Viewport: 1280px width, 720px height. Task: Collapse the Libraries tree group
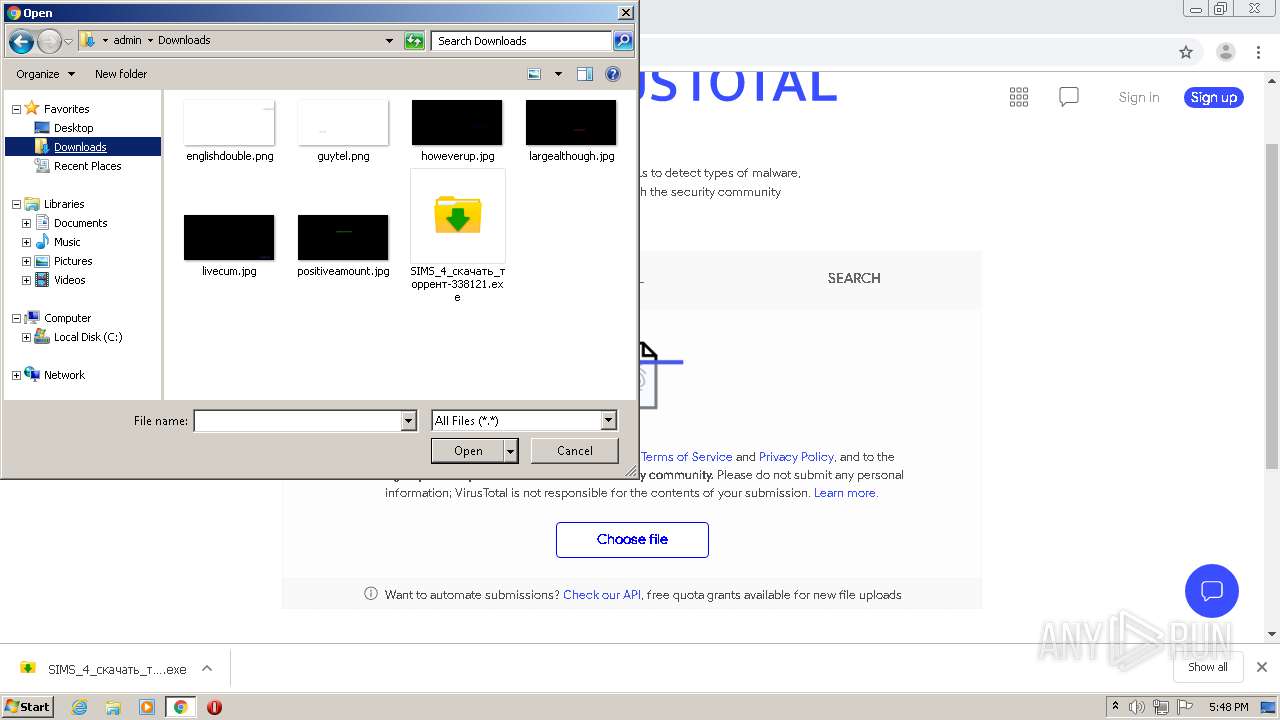(16, 204)
